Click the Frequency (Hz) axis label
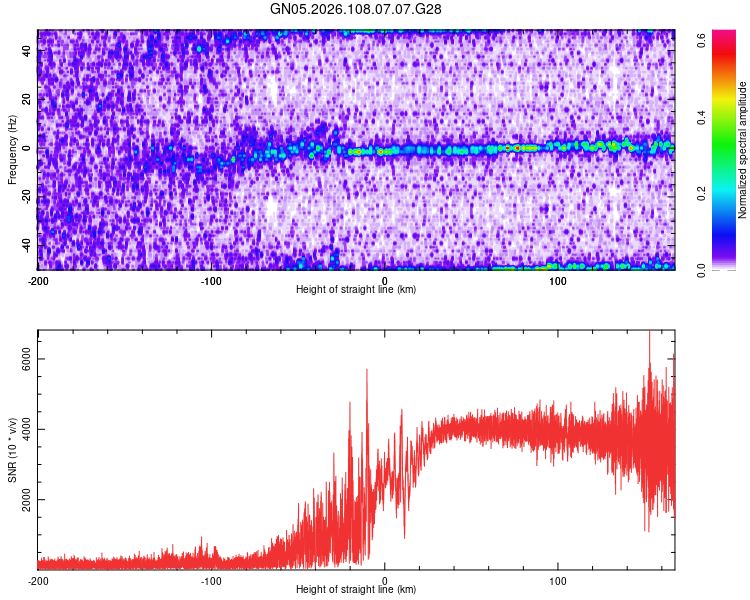 click(12, 150)
